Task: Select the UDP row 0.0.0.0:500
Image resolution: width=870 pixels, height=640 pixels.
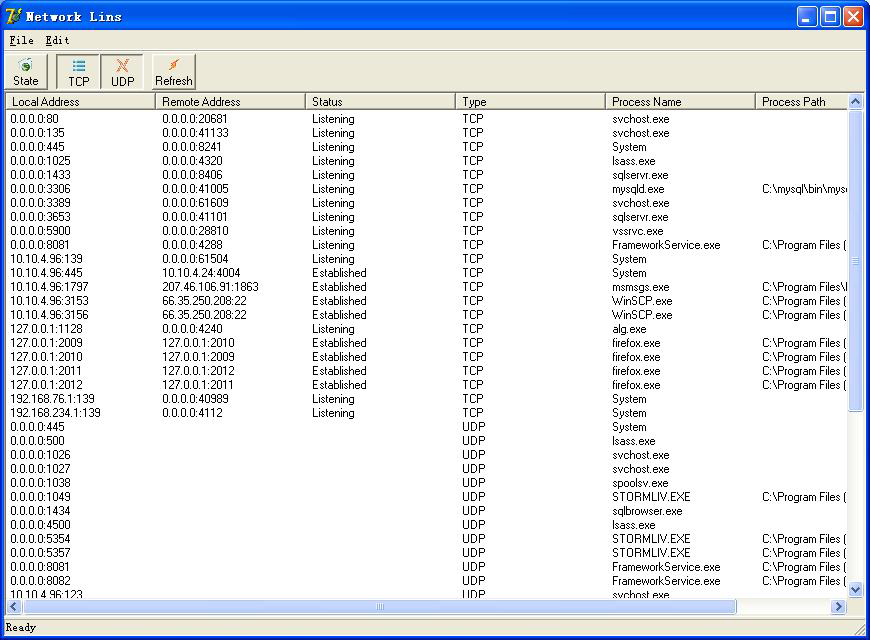Action: click(426, 441)
